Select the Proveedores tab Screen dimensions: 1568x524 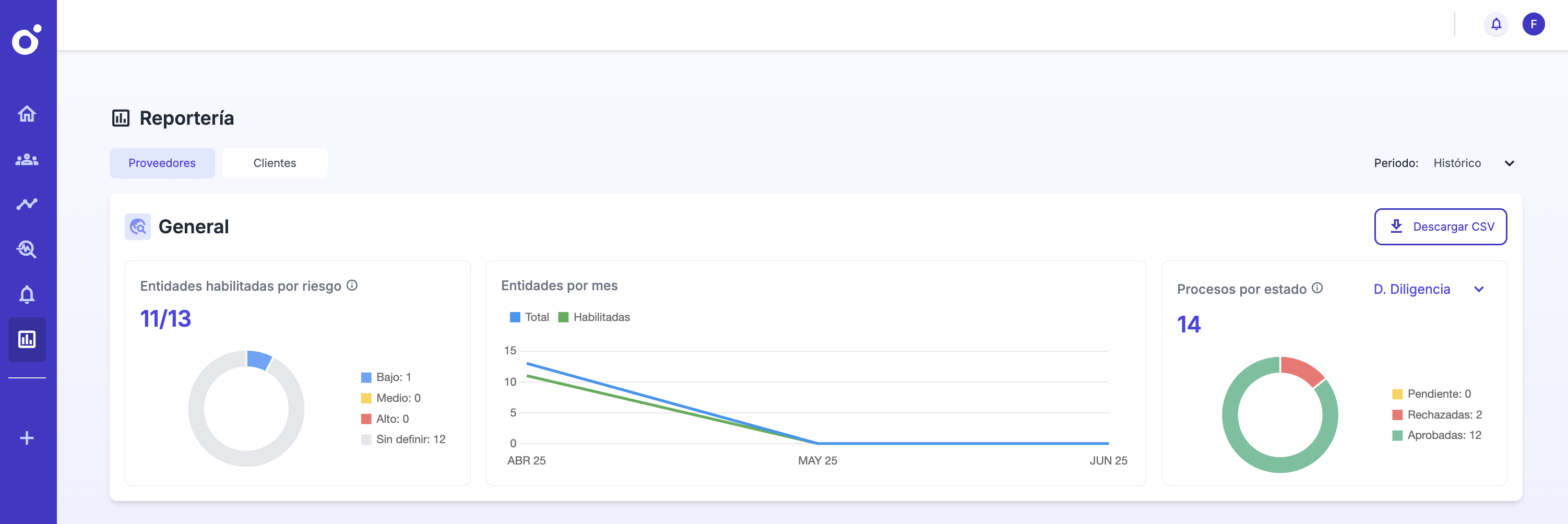pyautogui.click(x=162, y=163)
